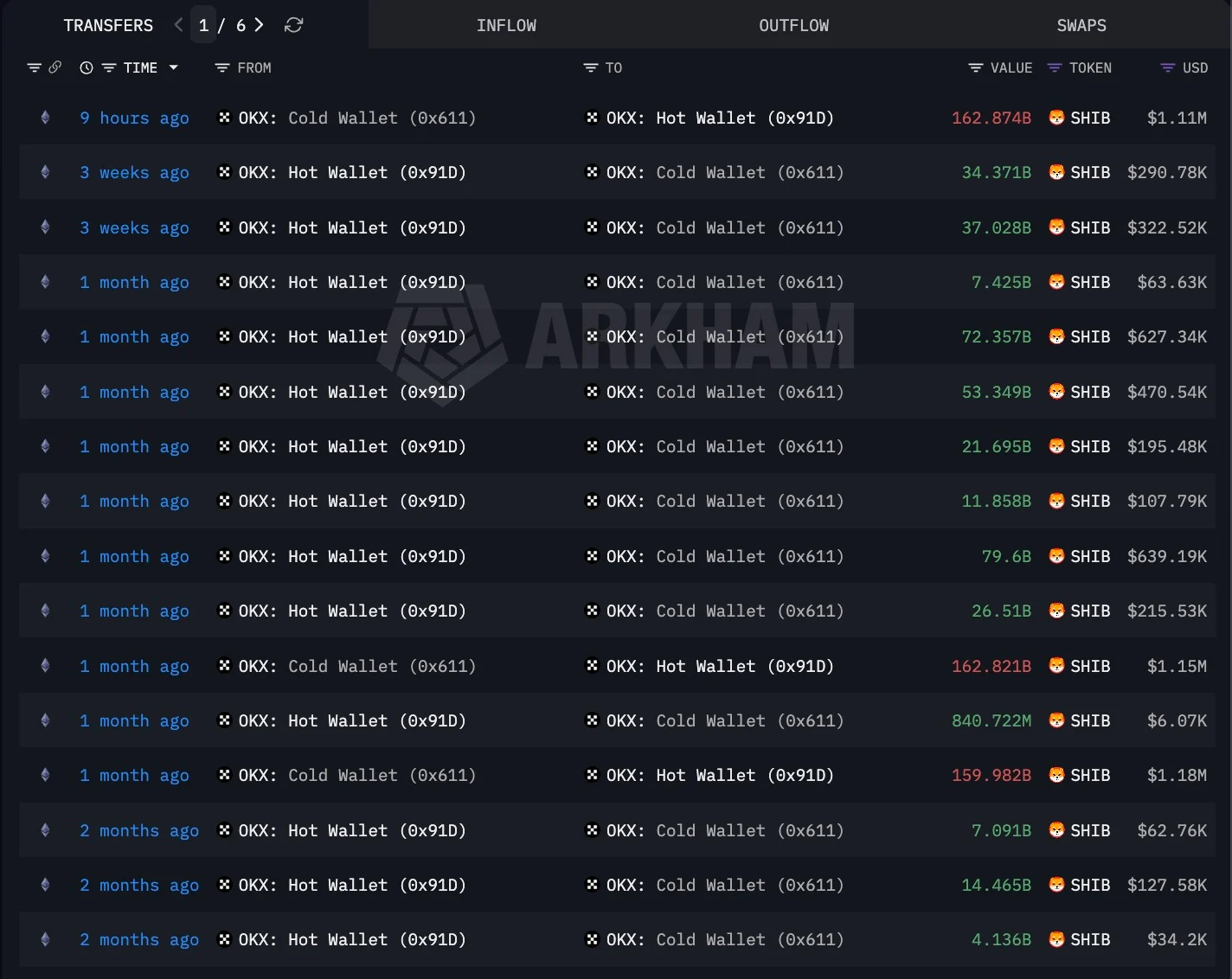Click the refresh icon next to page controls
Image resolution: width=1232 pixels, height=979 pixels.
(x=294, y=25)
